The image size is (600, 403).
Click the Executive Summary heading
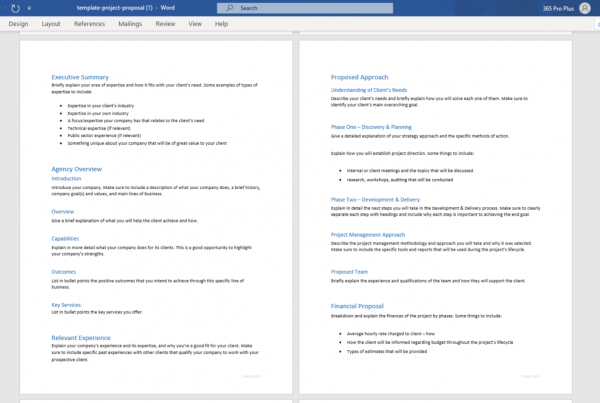click(x=80, y=77)
